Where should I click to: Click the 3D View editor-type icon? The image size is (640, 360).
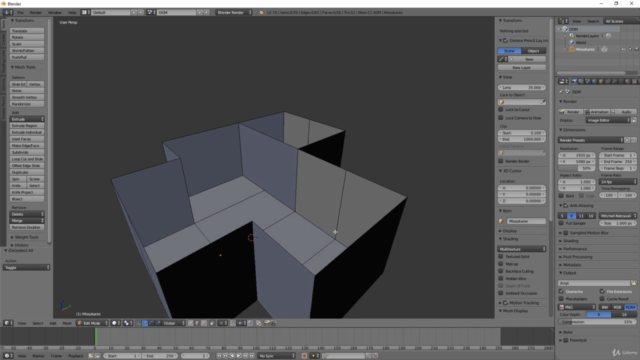(x=8, y=323)
